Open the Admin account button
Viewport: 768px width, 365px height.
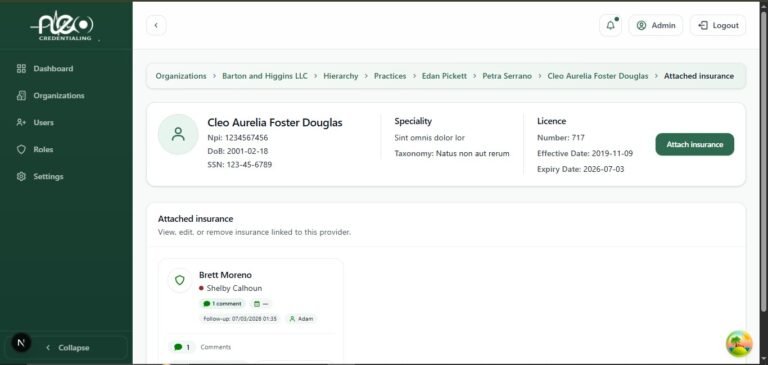point(656,25)
